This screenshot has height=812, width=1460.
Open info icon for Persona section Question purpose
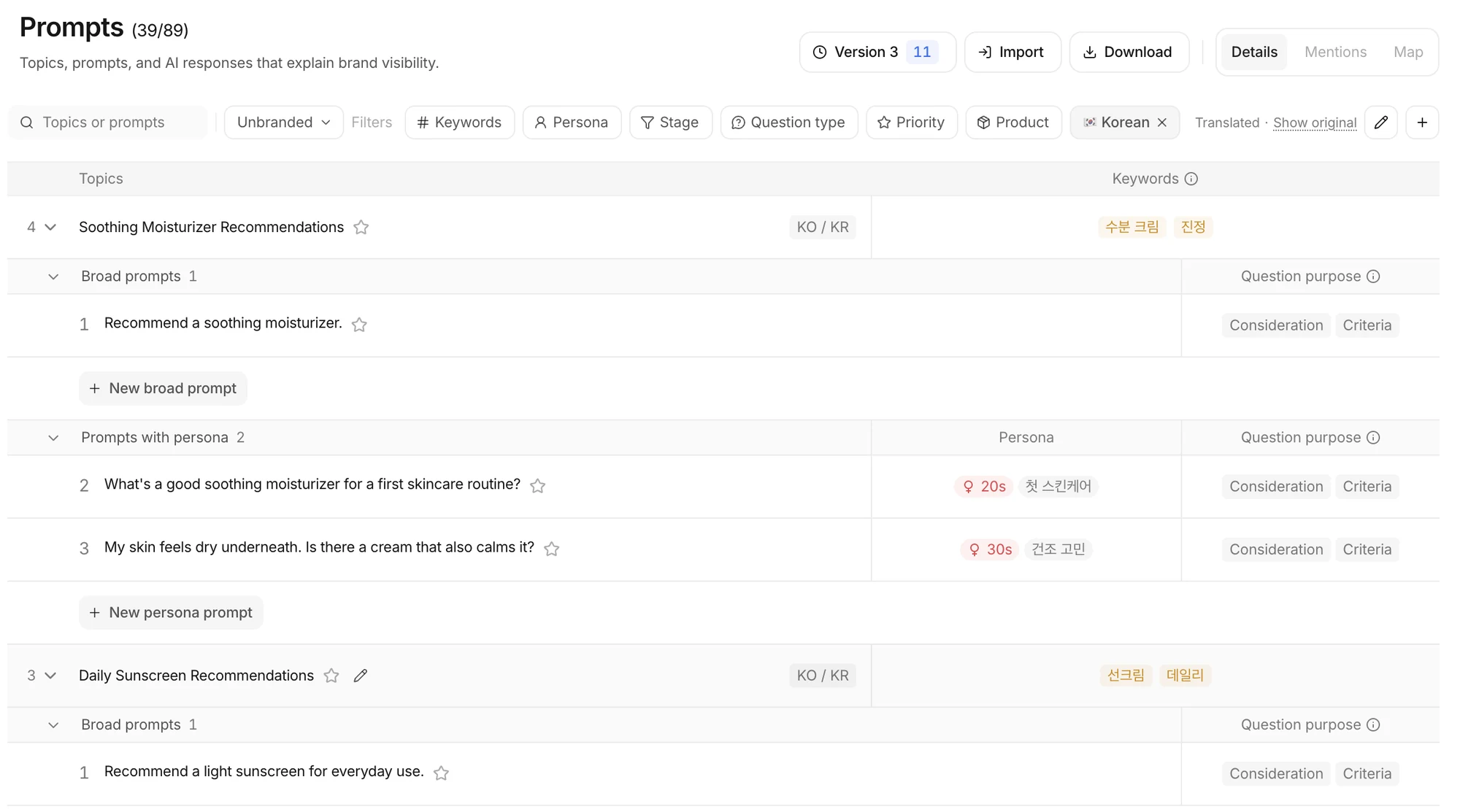tap(1373, 438)
